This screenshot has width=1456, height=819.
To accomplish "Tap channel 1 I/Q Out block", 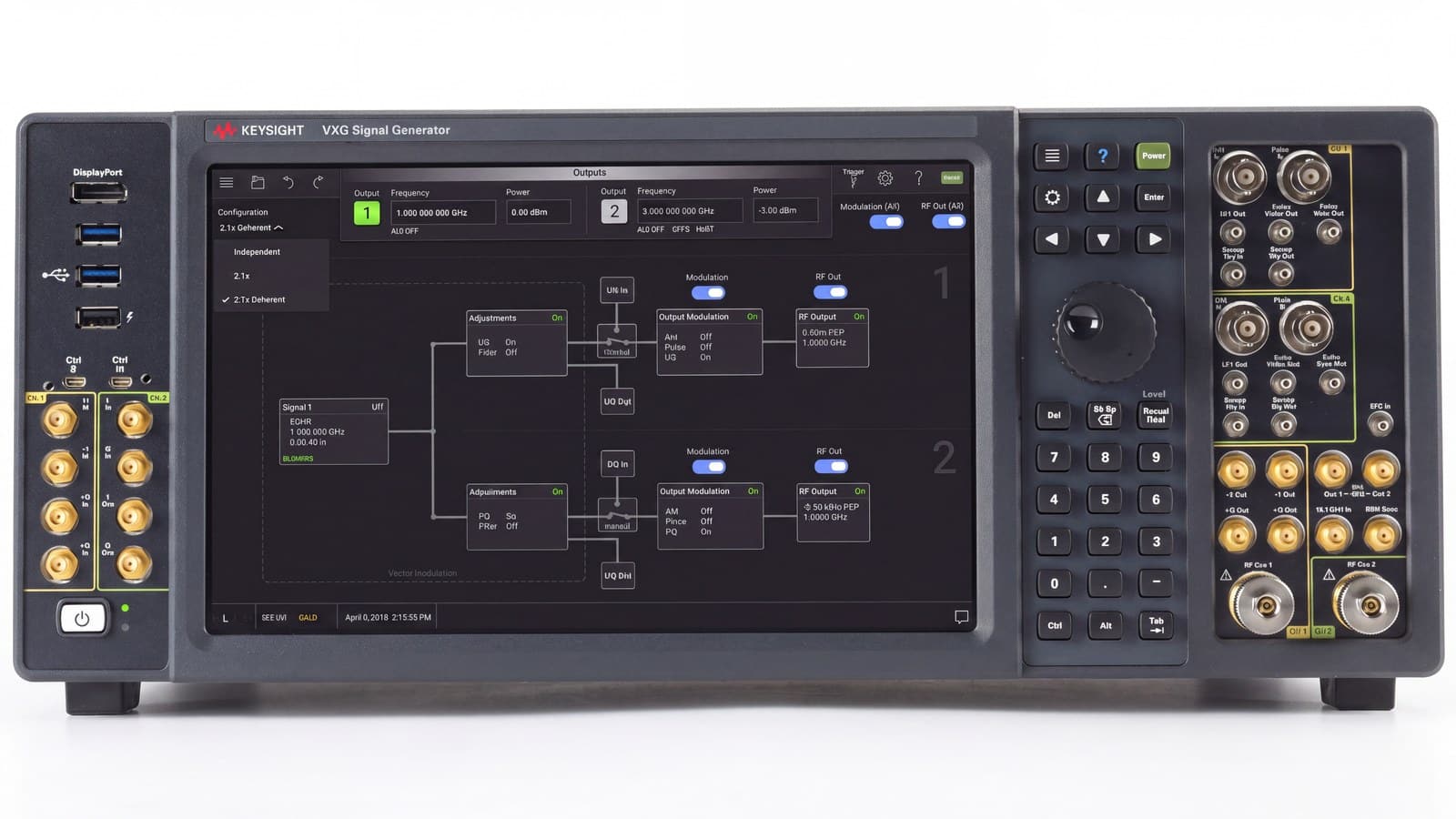I will click(617, 401).
